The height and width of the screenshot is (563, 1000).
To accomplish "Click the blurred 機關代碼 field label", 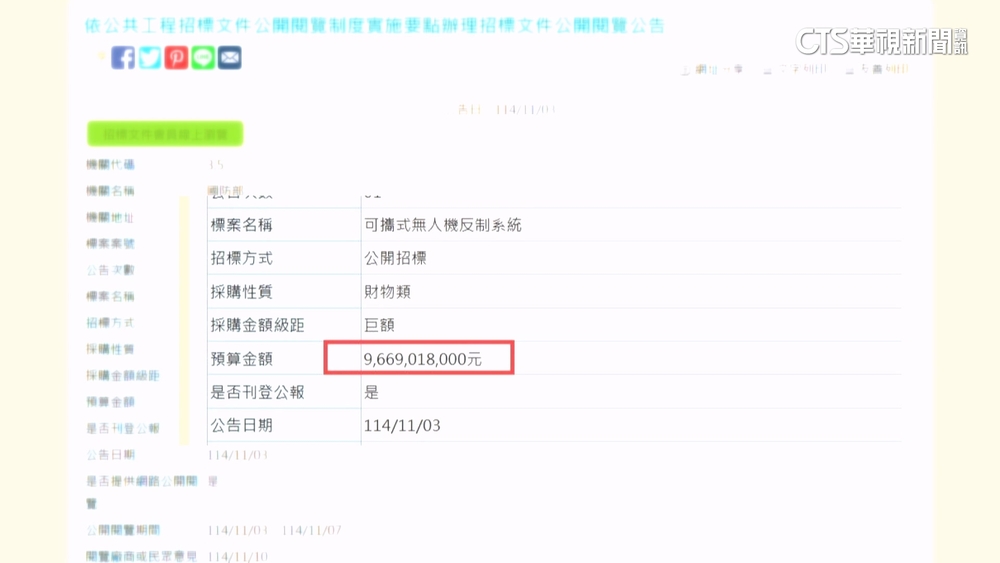I will pyautogui.click(x=110, y=165).
